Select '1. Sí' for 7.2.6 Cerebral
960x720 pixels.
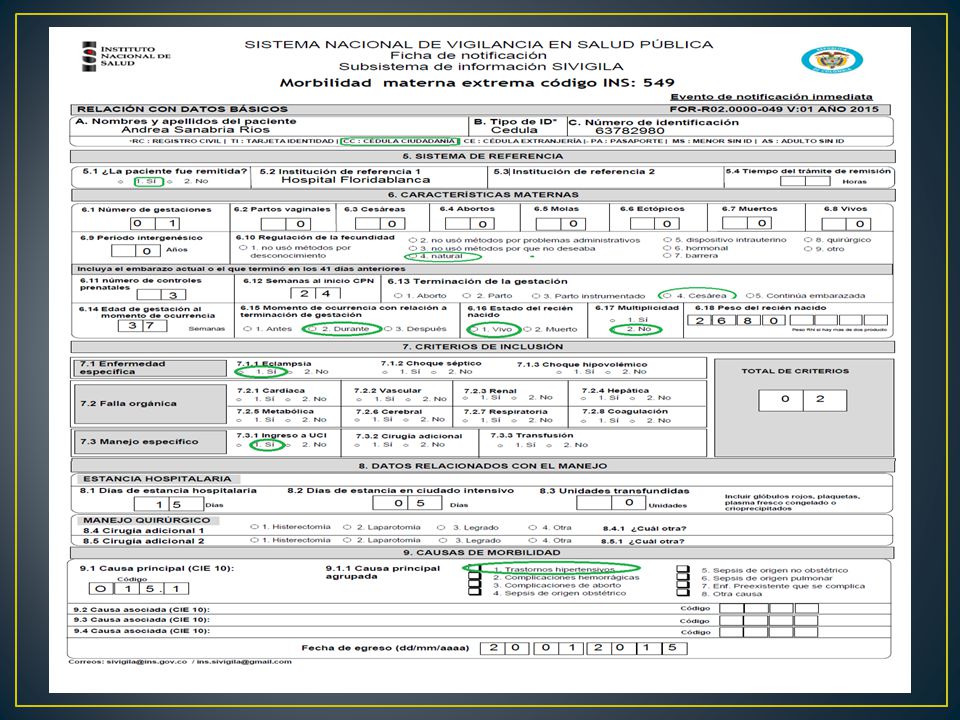coord(359,420)
